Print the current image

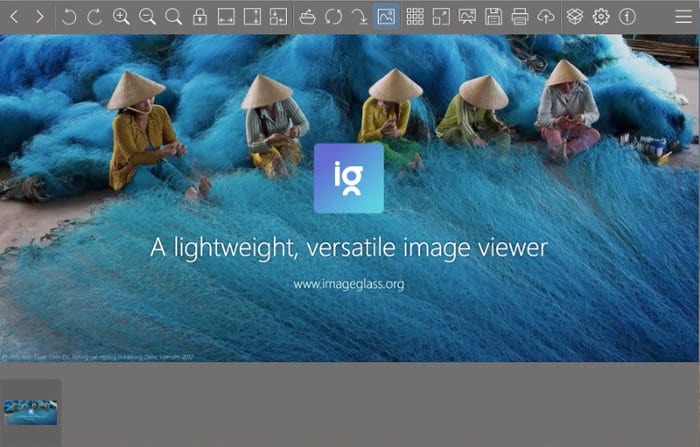click(x=520, y=17)
